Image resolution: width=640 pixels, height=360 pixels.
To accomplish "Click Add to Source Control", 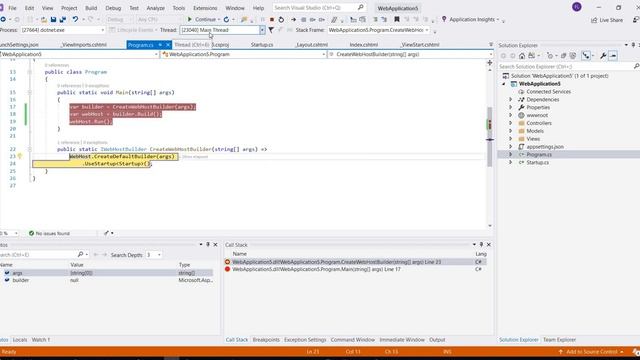I will (591, 351).
